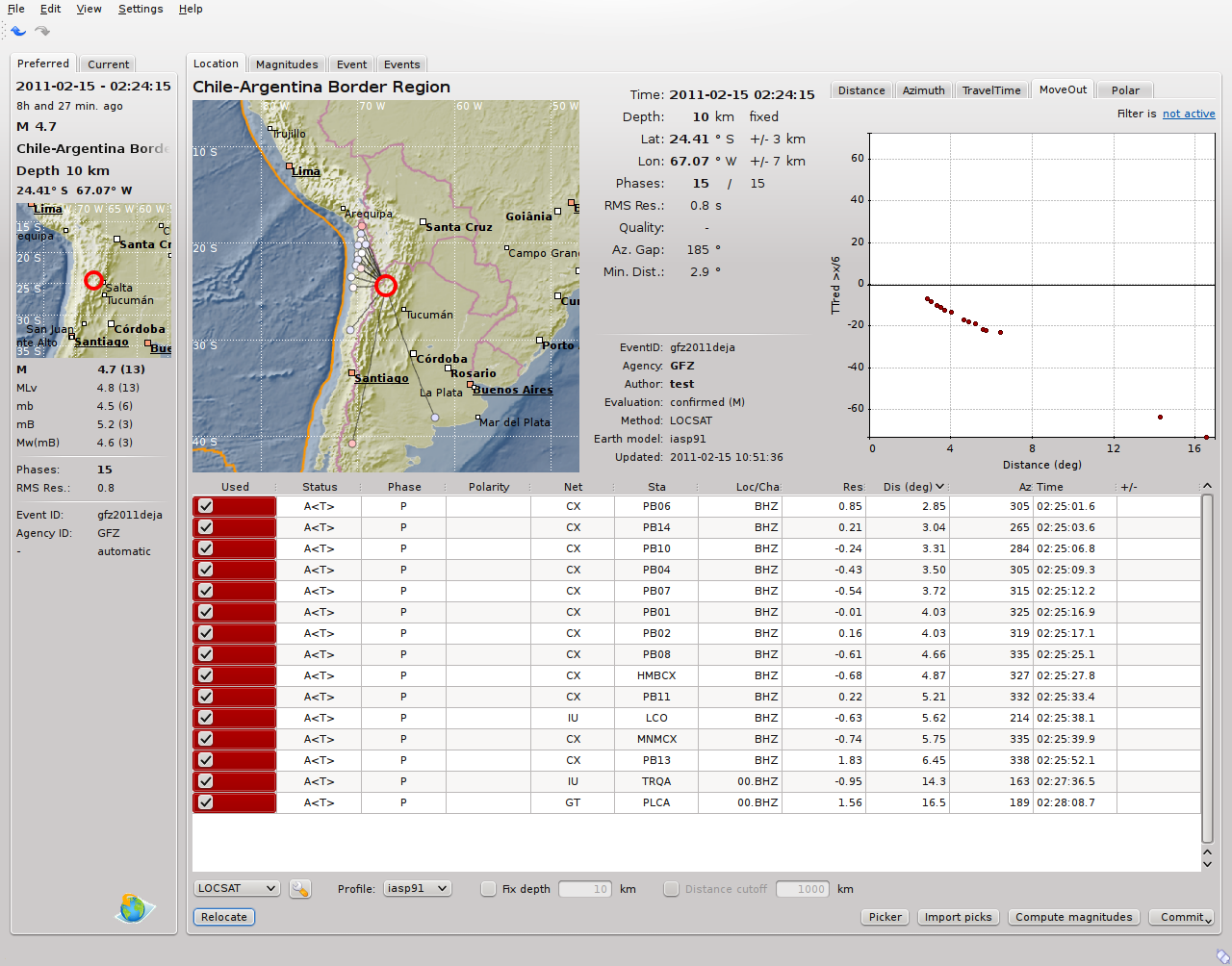The width and height of the screenshot is (1232, 966).
Task: Open the LOCSAT locator dropdown
Action: [237, 888]
